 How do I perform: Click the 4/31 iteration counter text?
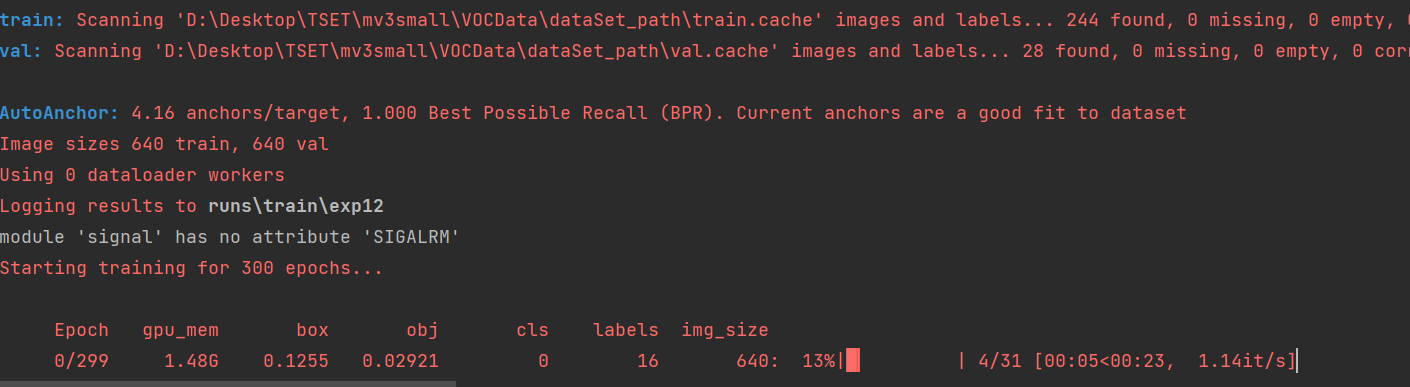point(1000,361)
